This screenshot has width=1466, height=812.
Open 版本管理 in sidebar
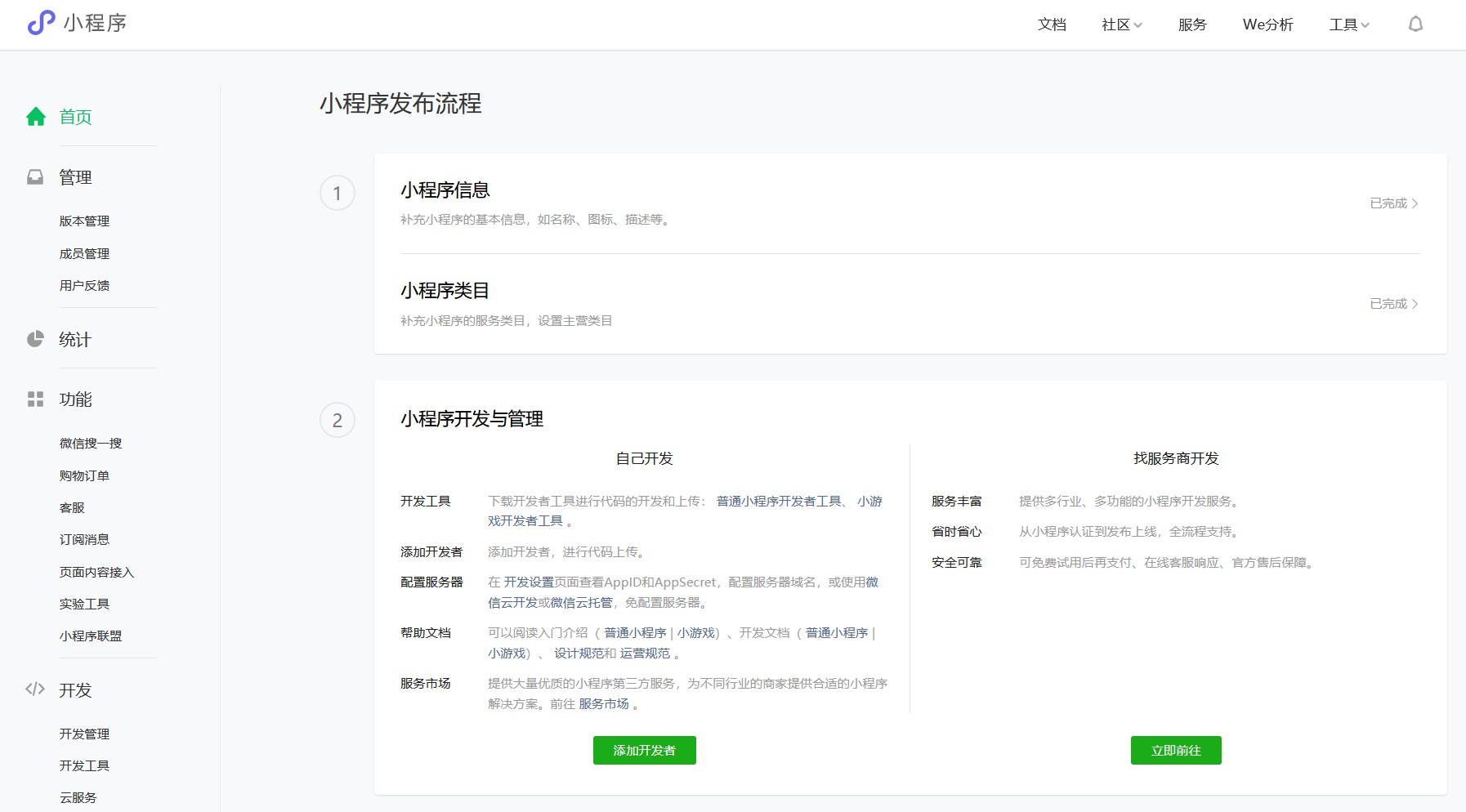[84, 221]
